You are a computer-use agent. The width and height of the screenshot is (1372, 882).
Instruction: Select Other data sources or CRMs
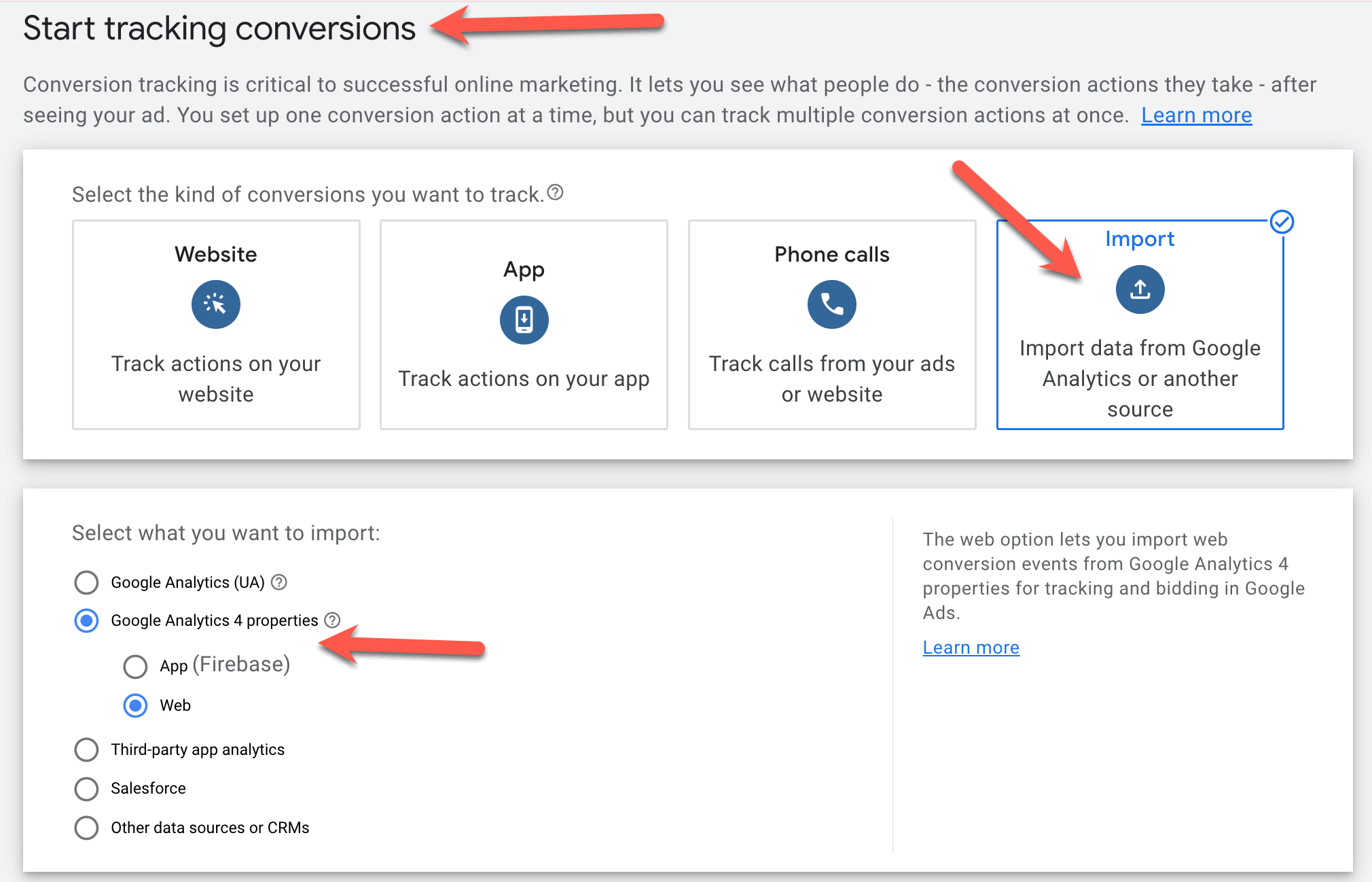click(86, 828)
